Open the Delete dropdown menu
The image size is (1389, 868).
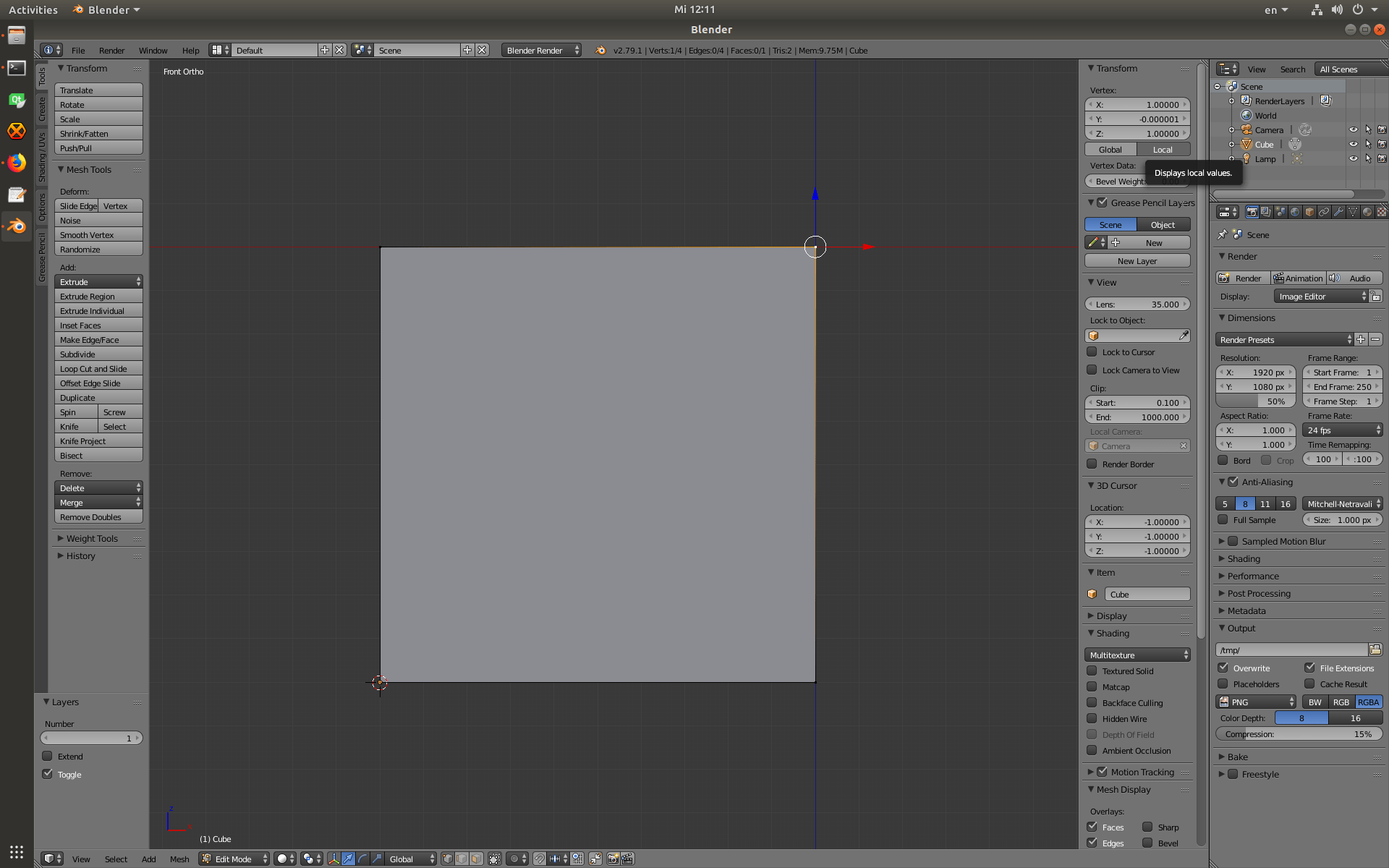coord(98,488)
